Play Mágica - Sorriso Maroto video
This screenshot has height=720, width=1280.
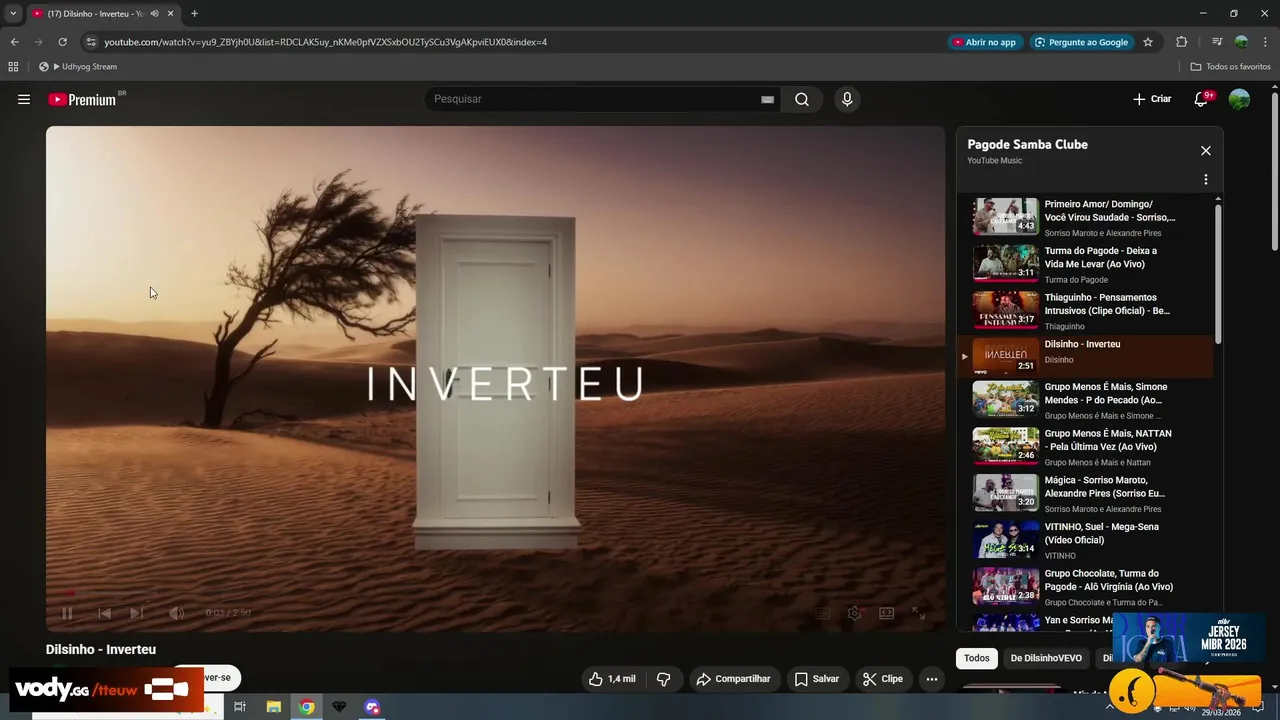point(1086,494)
